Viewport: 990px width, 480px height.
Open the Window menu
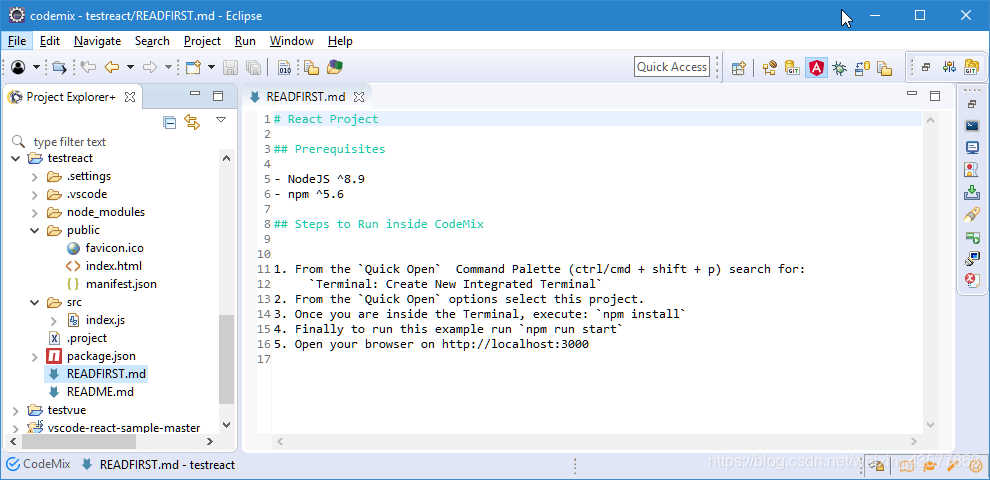pyautogui.click(x=292, y=41)
